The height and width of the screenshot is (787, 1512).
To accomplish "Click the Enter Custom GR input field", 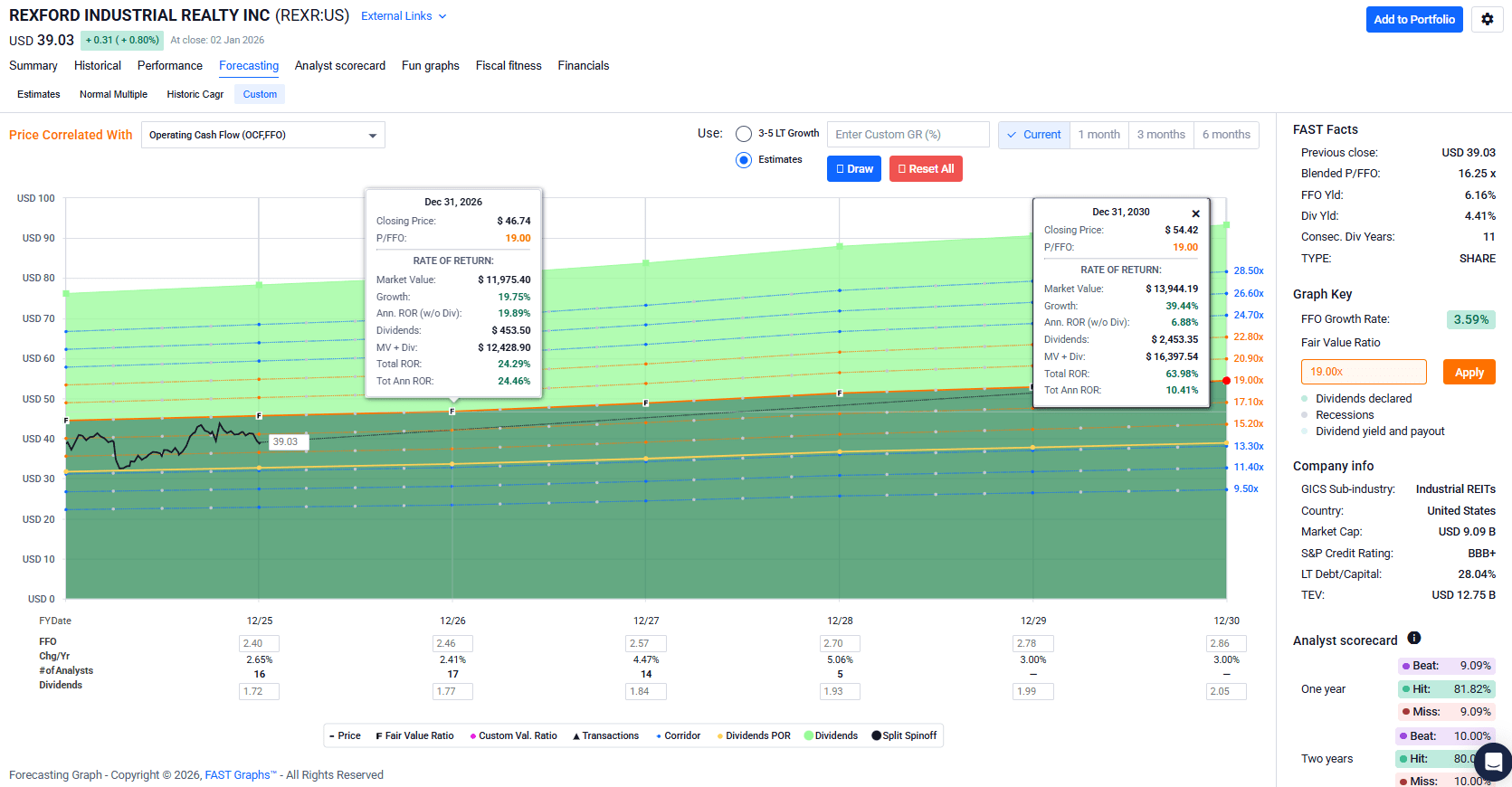I will (x=908, y=135).
